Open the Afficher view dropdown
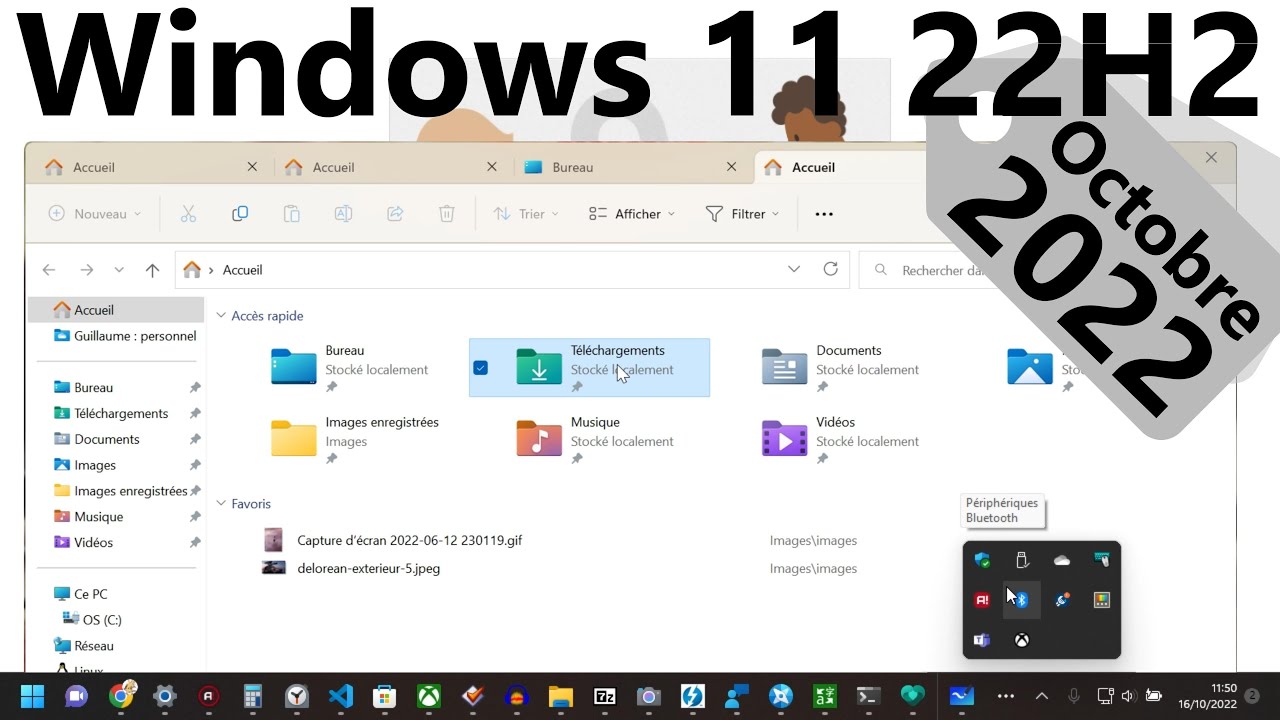Viewport: 1280px width, 720px height. coord(632,214)
